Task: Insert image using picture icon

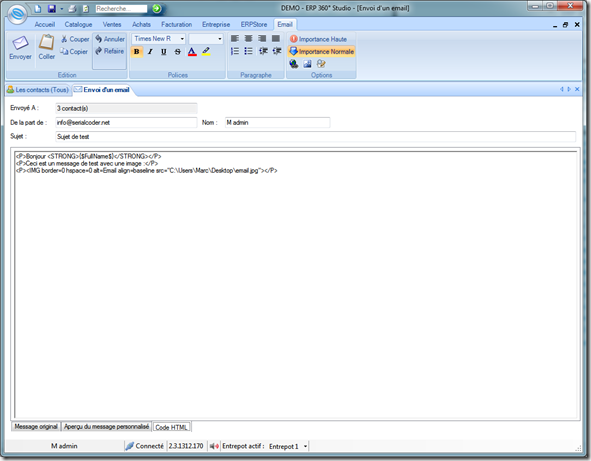Action: click(x=307, y=64)
